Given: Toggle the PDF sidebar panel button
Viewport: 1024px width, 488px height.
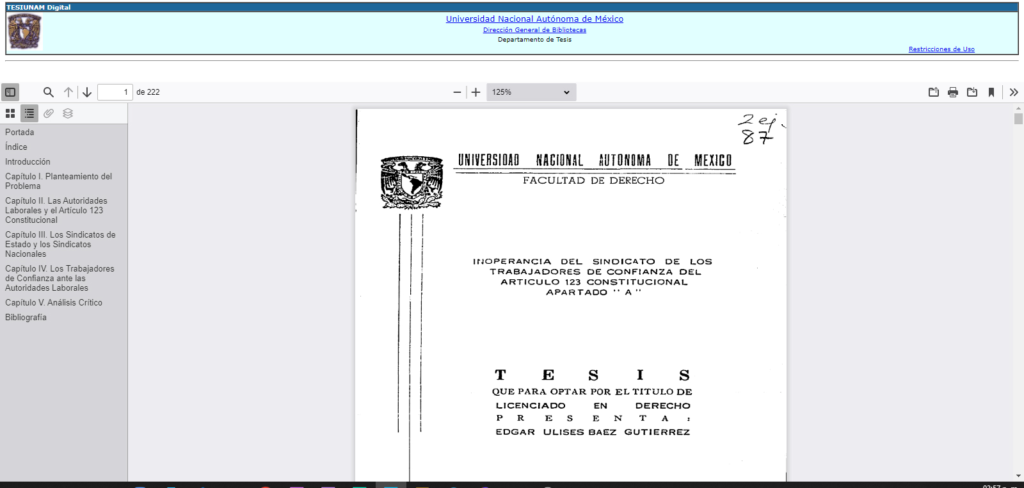Looking at the screenshot, I should click(x=10, y=92).
